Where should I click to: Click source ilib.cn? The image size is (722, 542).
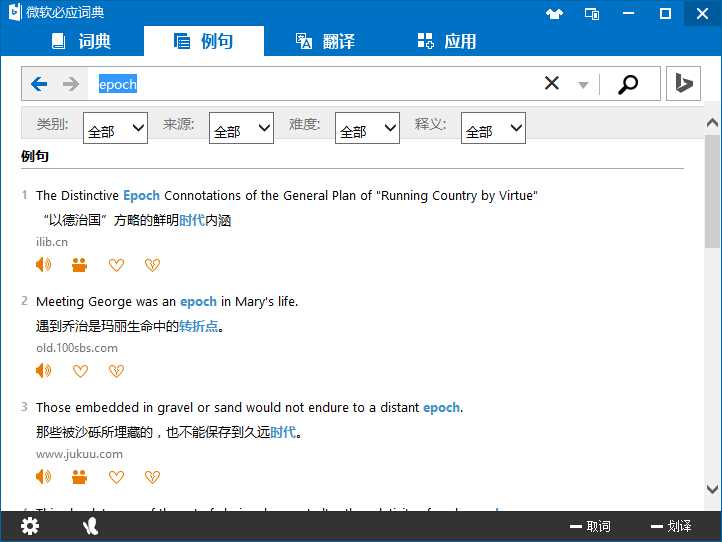point(52,242)
